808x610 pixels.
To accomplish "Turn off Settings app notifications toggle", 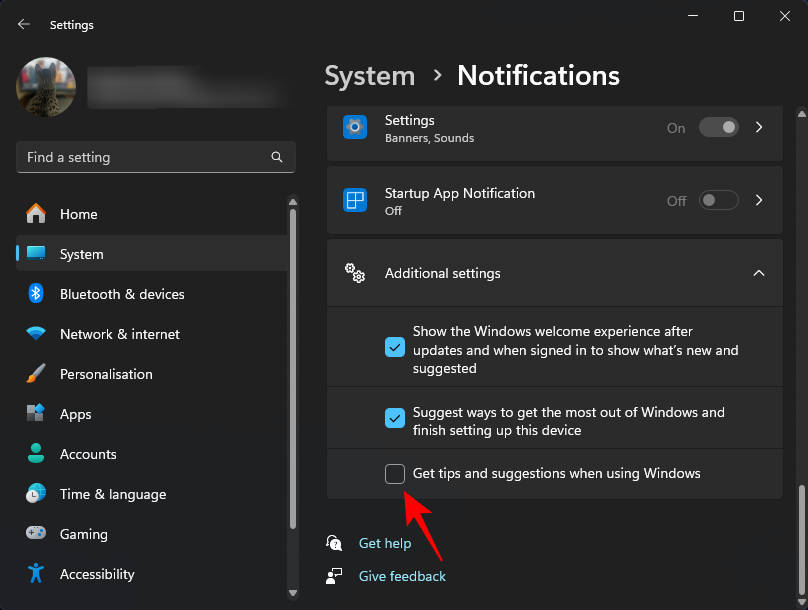I will tap(718, 127).
